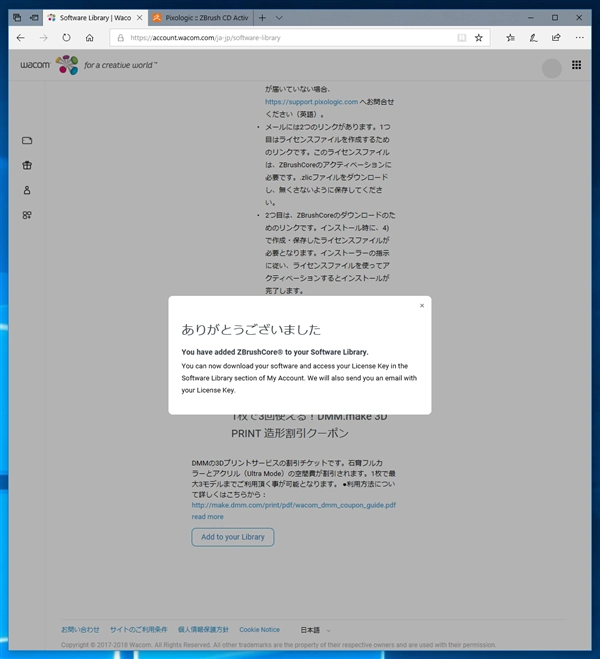Click 'for a creative world' tagline
The image size is (600, 659).
pos(121,65)
